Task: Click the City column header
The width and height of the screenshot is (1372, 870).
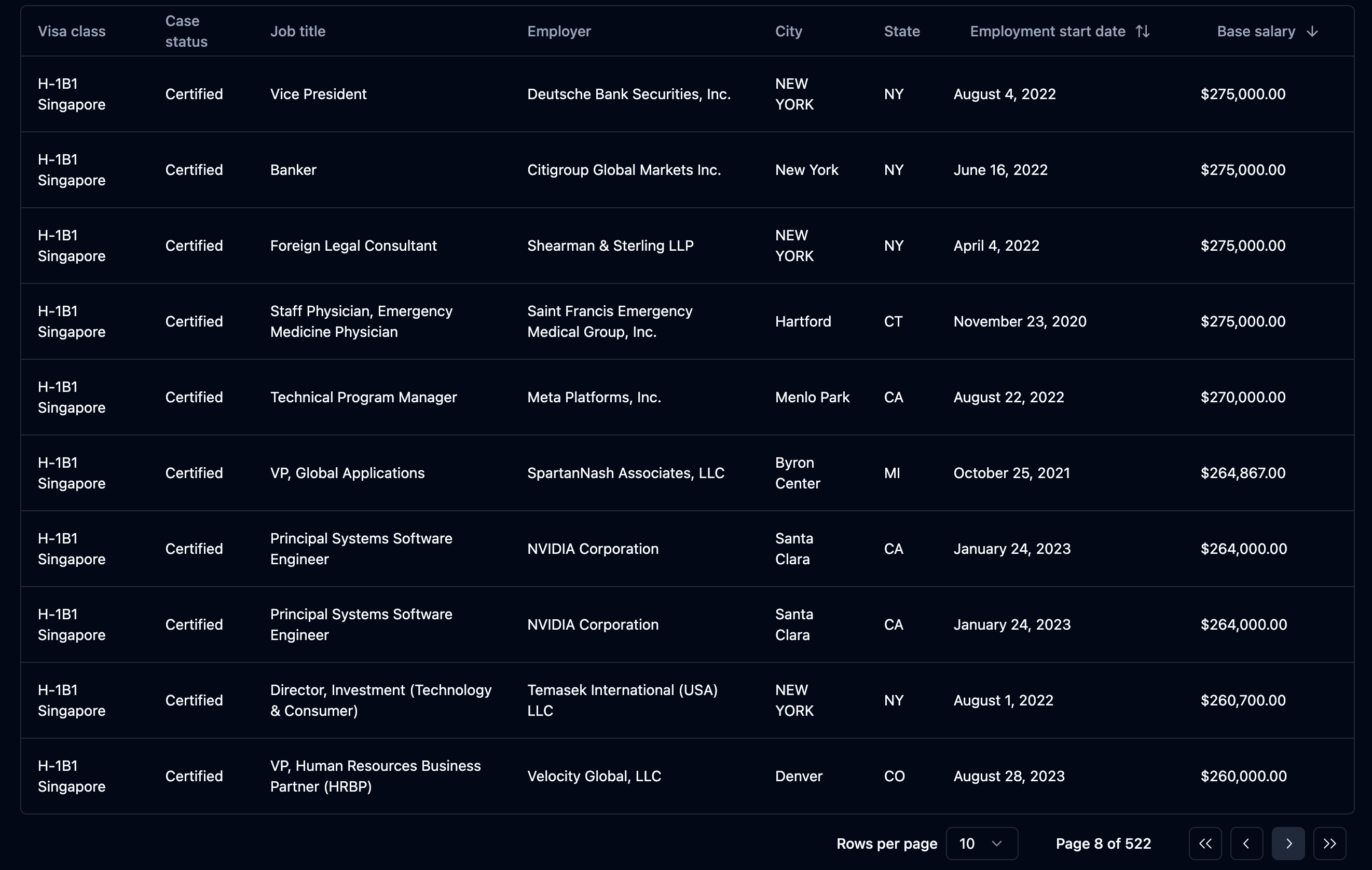Action: click(x=789, y=31)
